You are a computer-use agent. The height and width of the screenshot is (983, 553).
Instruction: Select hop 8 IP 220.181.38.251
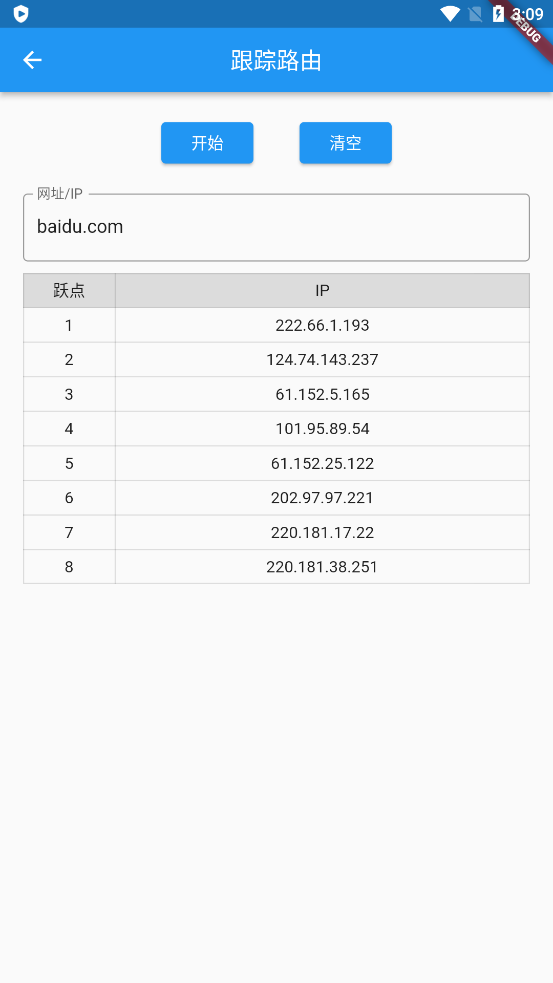tap(322, 567)
